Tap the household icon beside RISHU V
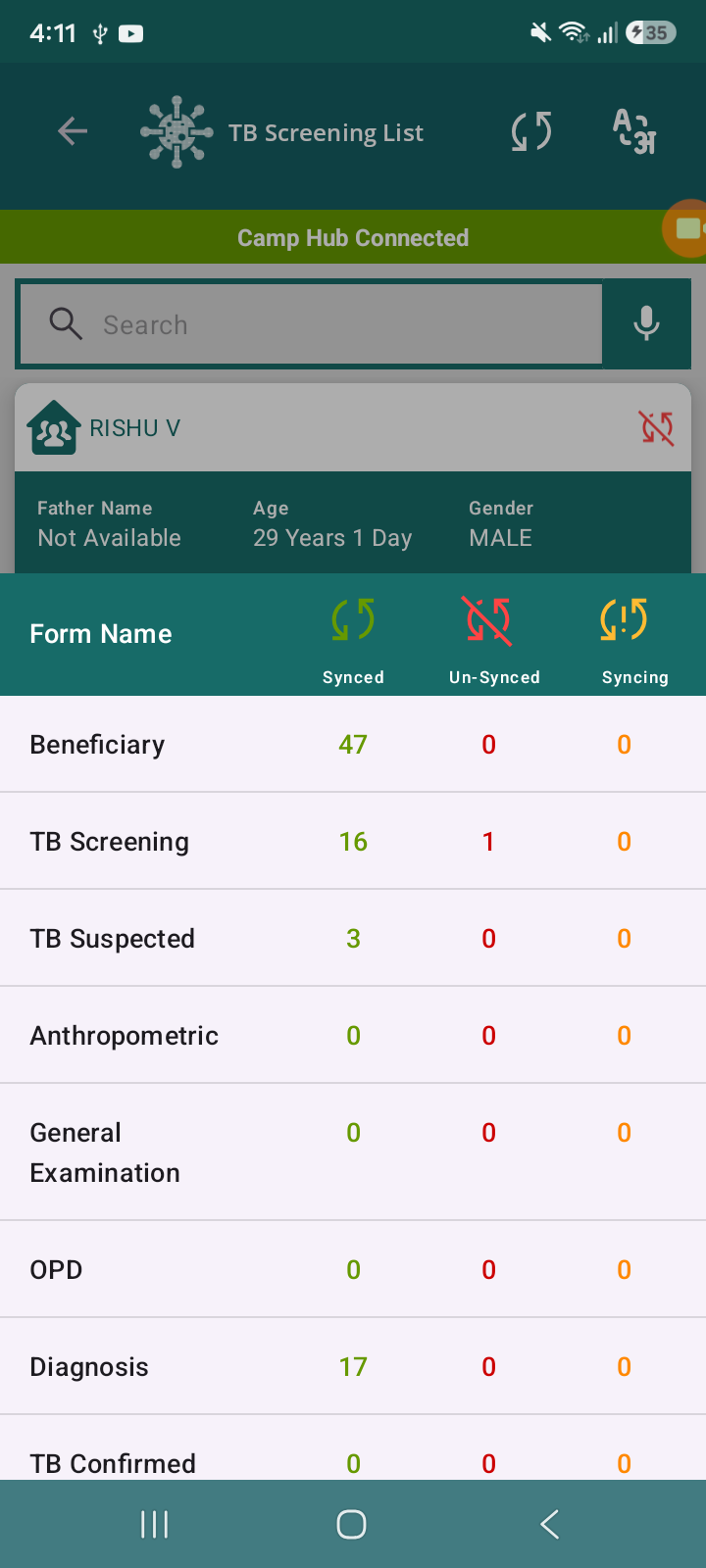The width and height of the screenshot is (706, 1568). (54, 428)
